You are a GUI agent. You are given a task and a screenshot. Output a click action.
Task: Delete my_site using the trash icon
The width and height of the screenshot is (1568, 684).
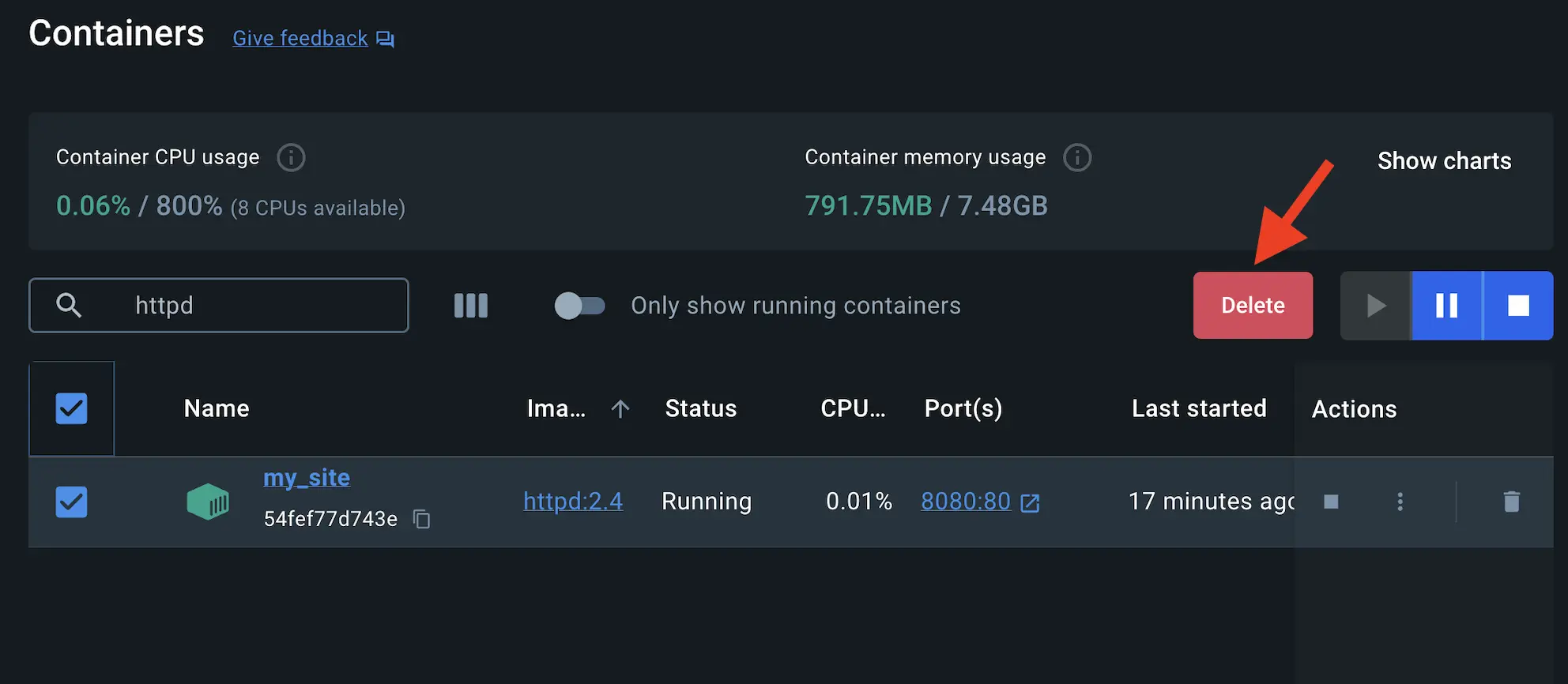pos(1511,502)
